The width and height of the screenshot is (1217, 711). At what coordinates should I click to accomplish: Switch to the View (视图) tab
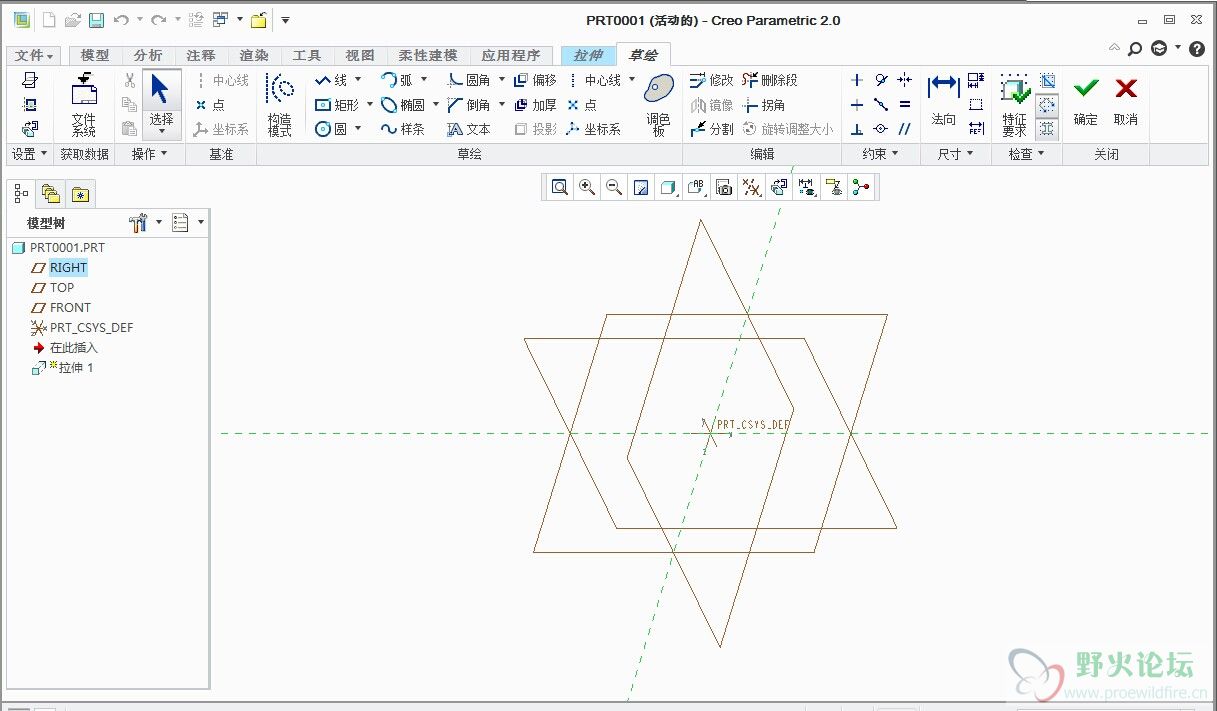click(x=360, y=56)
